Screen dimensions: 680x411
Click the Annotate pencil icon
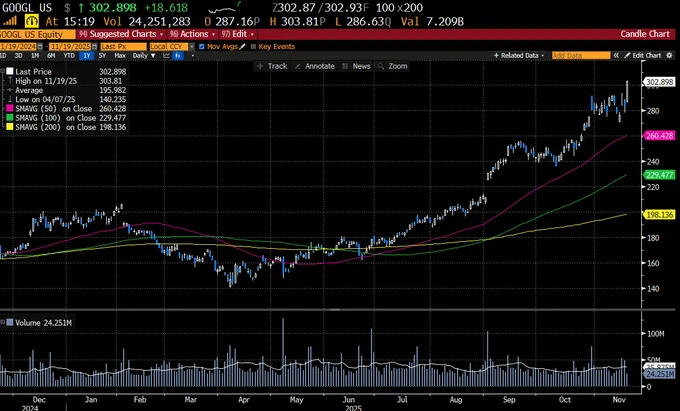click(298, 66)
